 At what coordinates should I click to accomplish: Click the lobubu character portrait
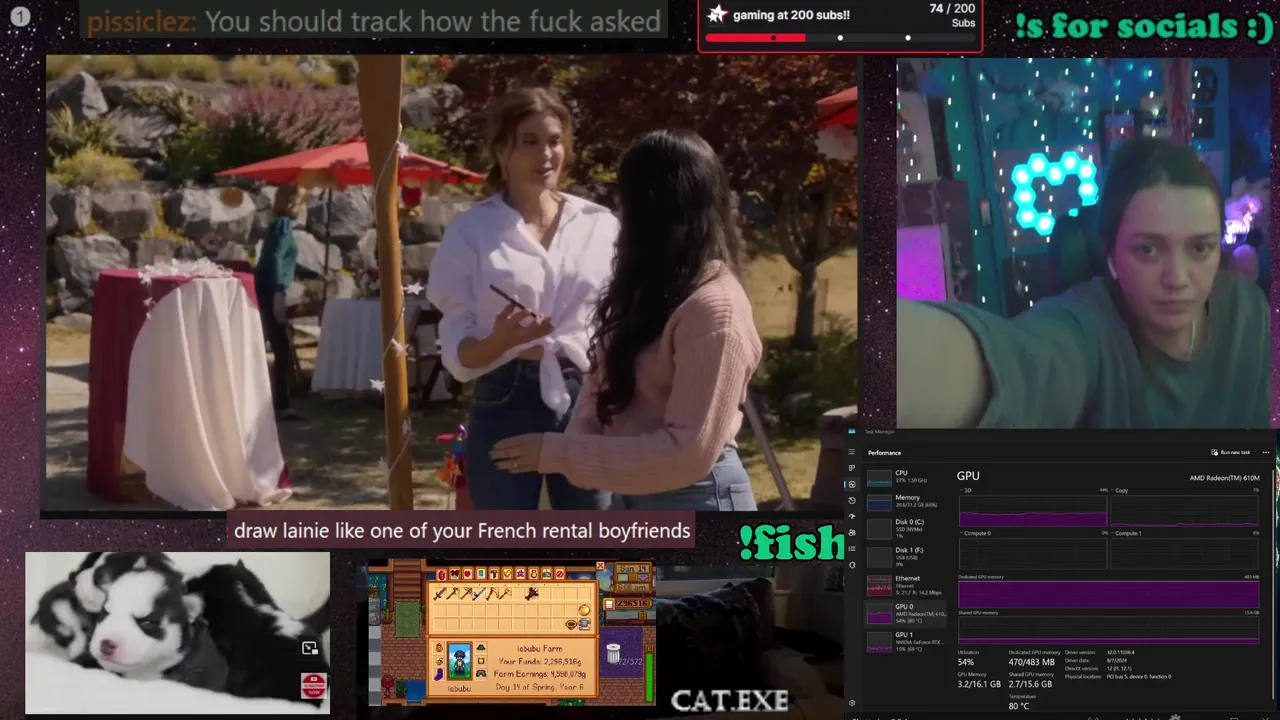460,661
